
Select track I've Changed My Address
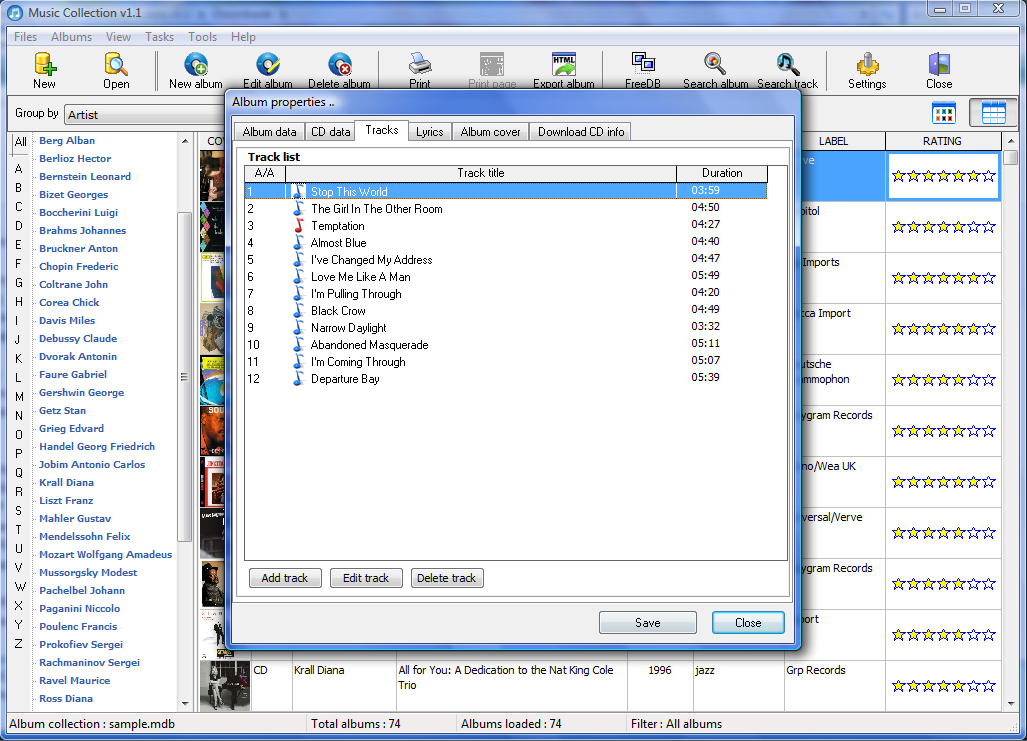tap(506, 259)
